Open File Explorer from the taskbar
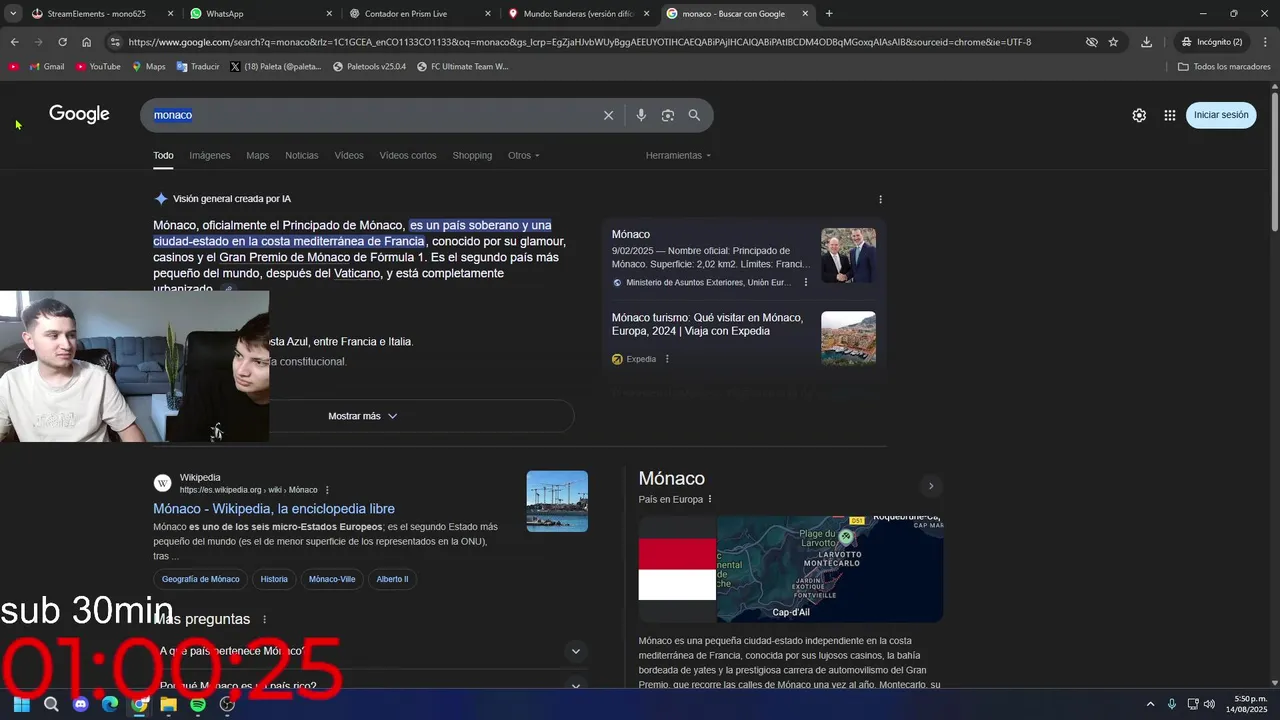The height and width of the screenshot is (720, 1280). 169,704
